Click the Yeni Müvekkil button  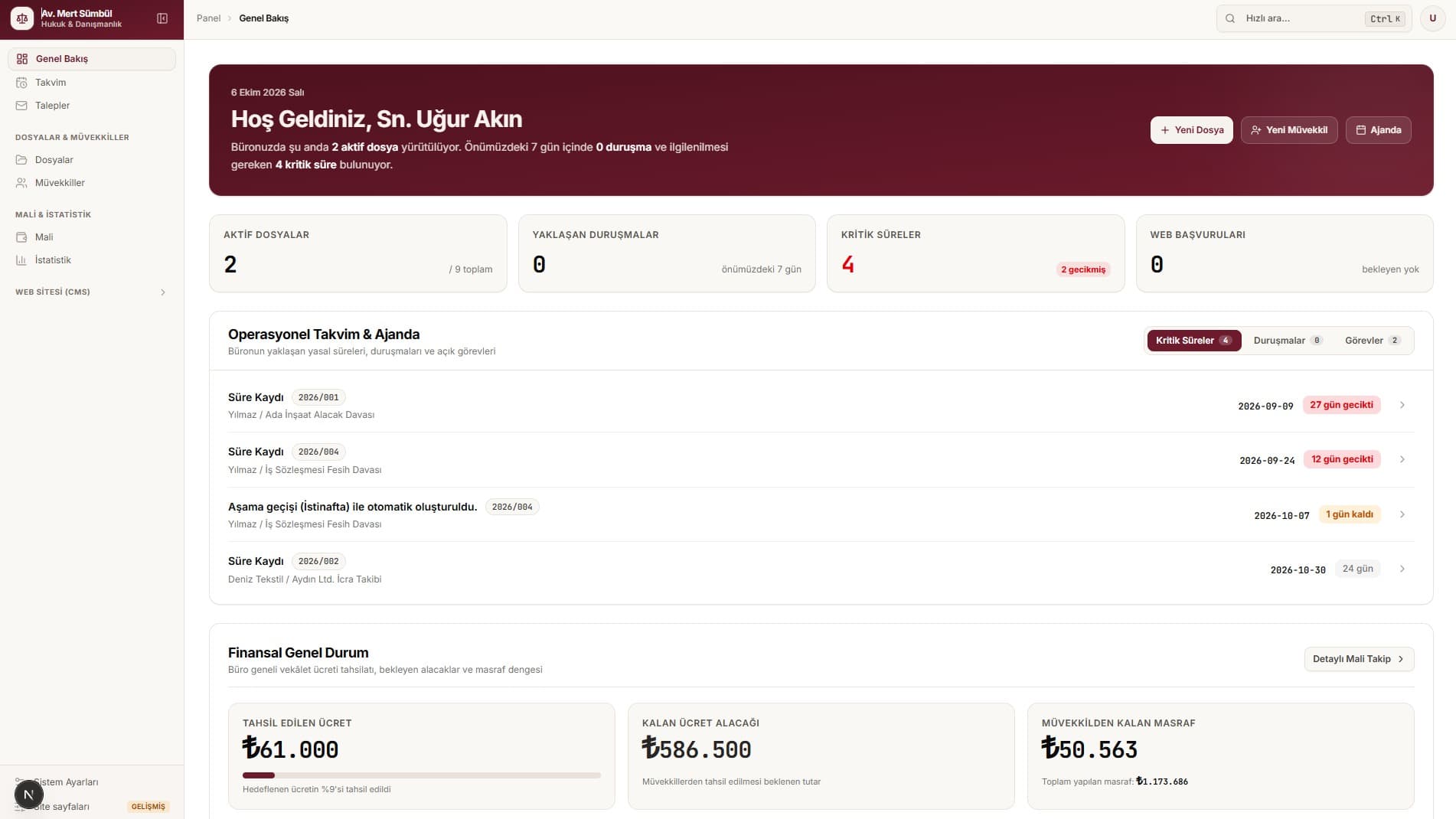point(1288,130)
